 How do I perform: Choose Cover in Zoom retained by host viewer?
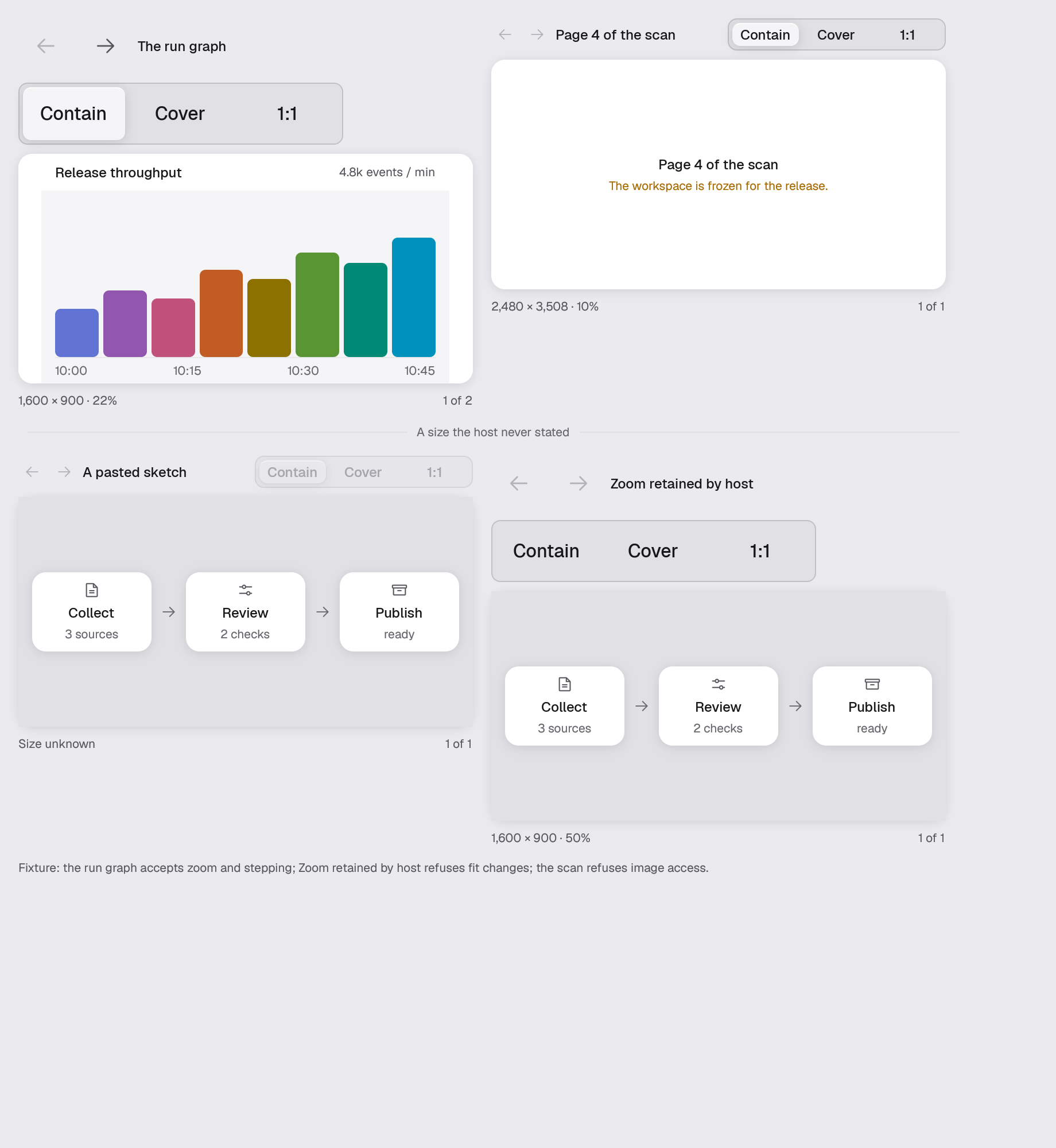pos(653,551)
